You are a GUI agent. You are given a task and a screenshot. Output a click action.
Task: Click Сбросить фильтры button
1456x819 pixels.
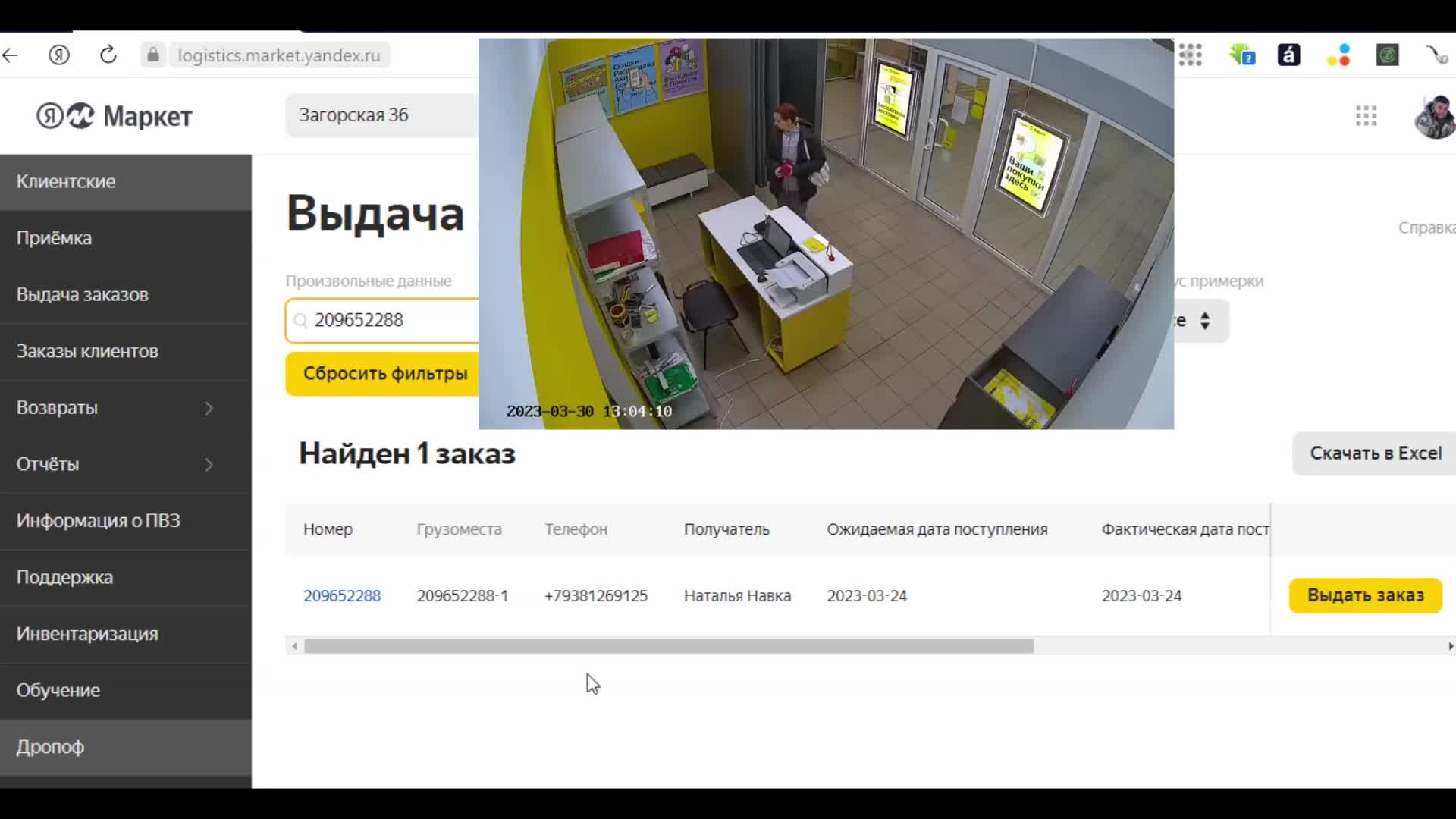384,374
